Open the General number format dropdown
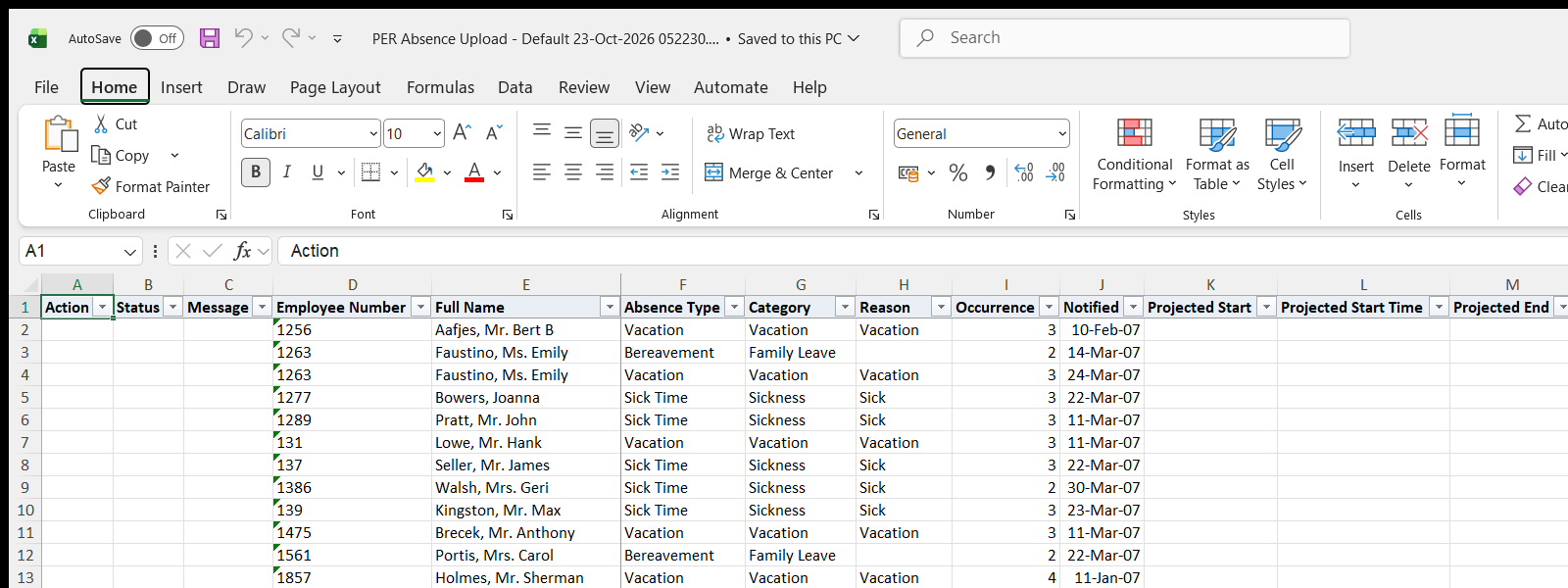 [1062, 134]
